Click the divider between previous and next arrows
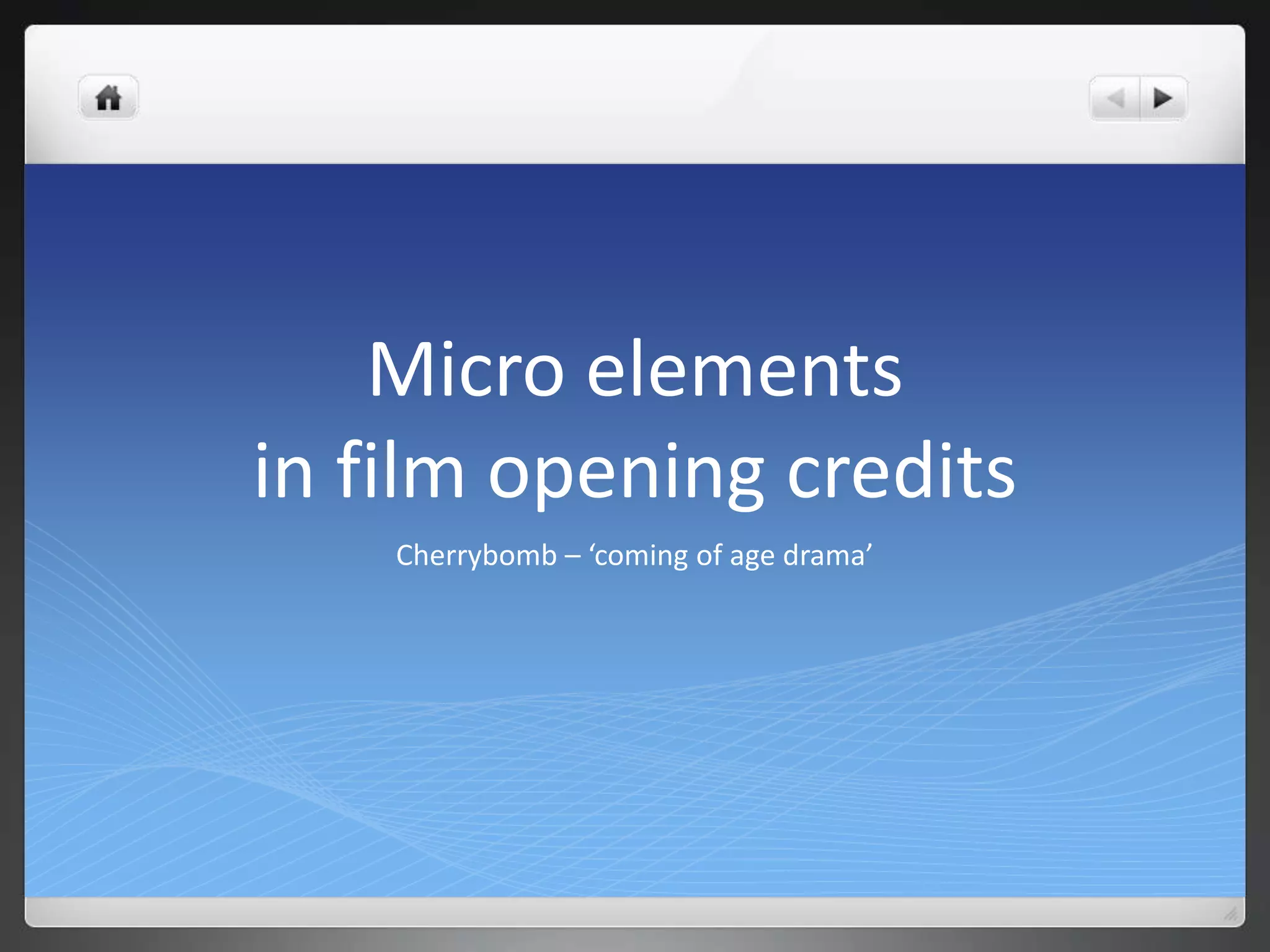 tap(1140, 99)
